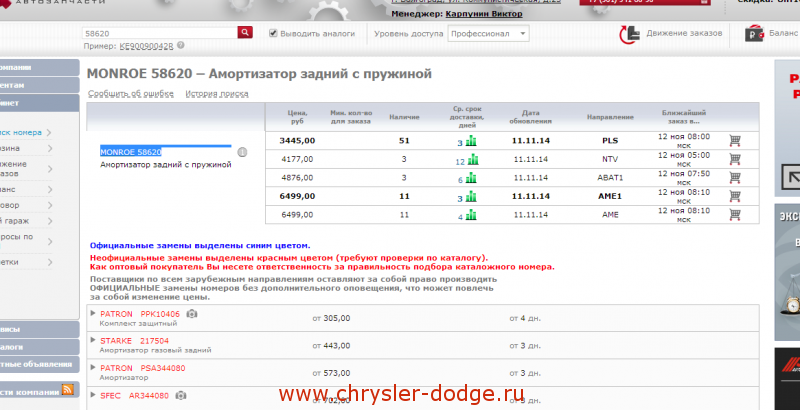800x410 pixels.
Task: Click the 'от 305,00' price text
Action: (331, 318)
